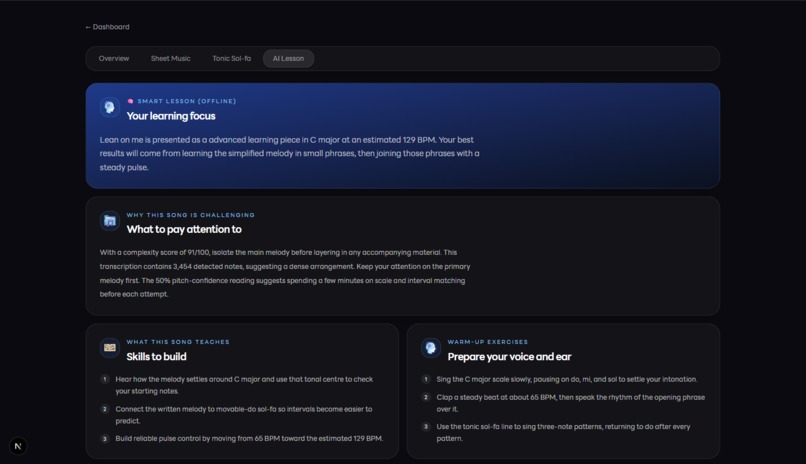Click the 'SMART LESSON (OFFLINE)' label
The height and width of the screenshot is (464, 806).
(x=187, y=101)
